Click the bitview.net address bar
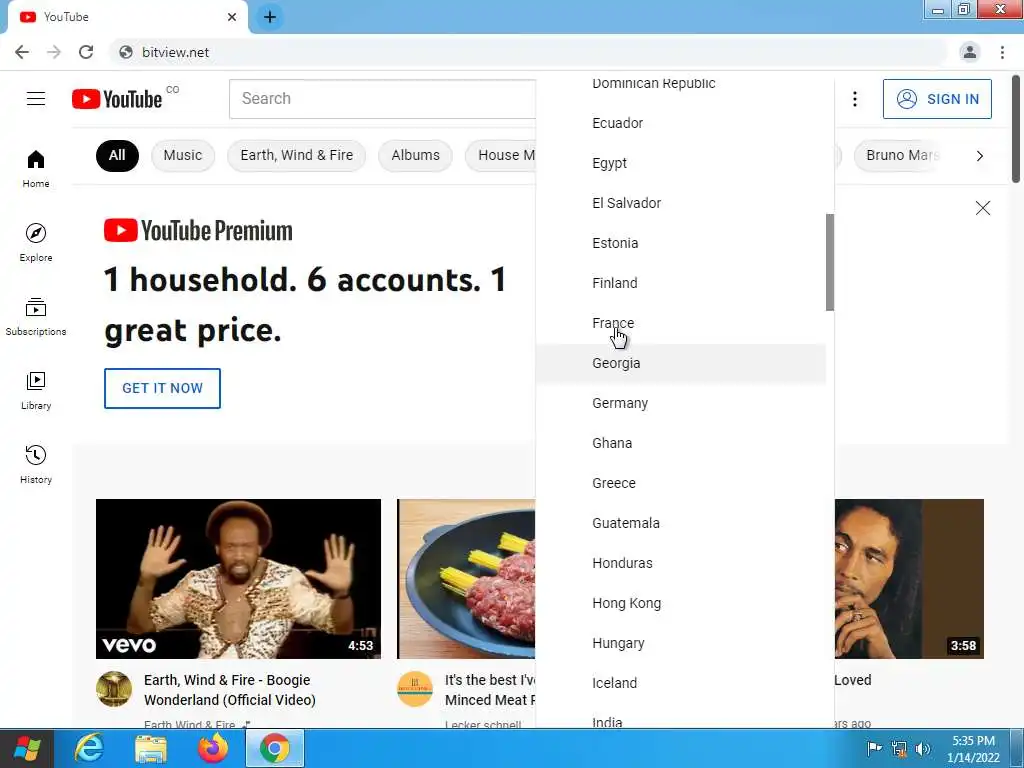This screenshot has width=1024, height=768. point(529,52)
